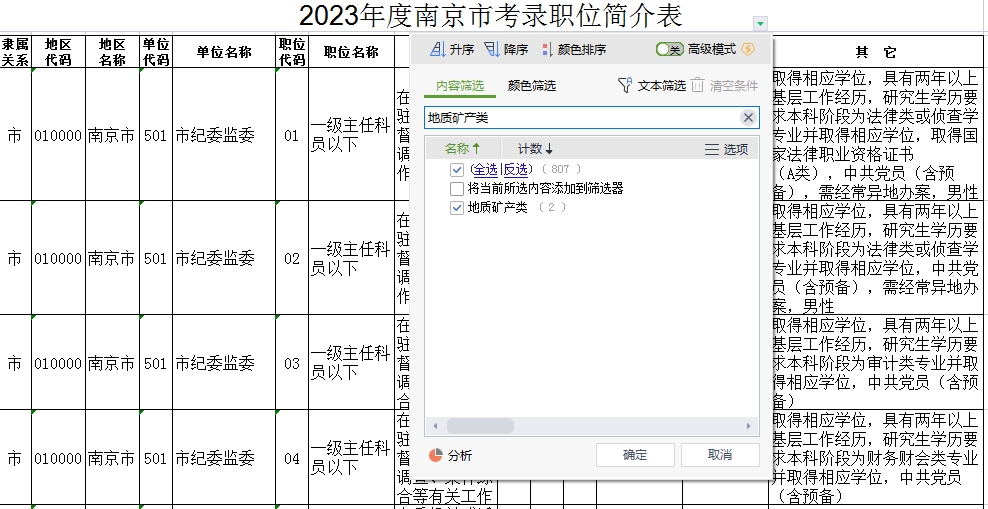
Task: Switch to the 内容筛选 tab
Action: pyautogui.click(x=460, y=86)
